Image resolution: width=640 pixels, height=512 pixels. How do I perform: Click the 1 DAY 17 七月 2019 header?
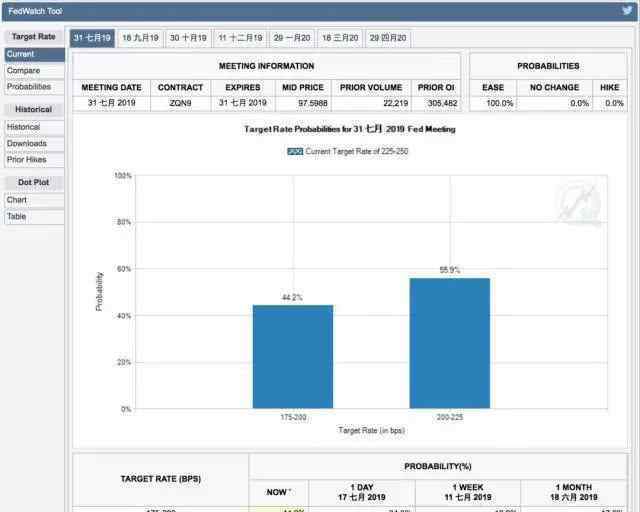coord(362,492)
